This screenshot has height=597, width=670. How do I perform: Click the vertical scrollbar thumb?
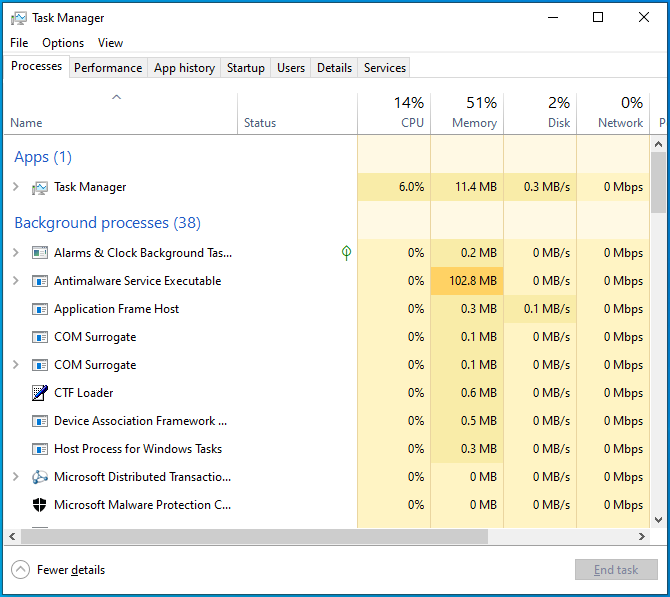coord(658,182)
